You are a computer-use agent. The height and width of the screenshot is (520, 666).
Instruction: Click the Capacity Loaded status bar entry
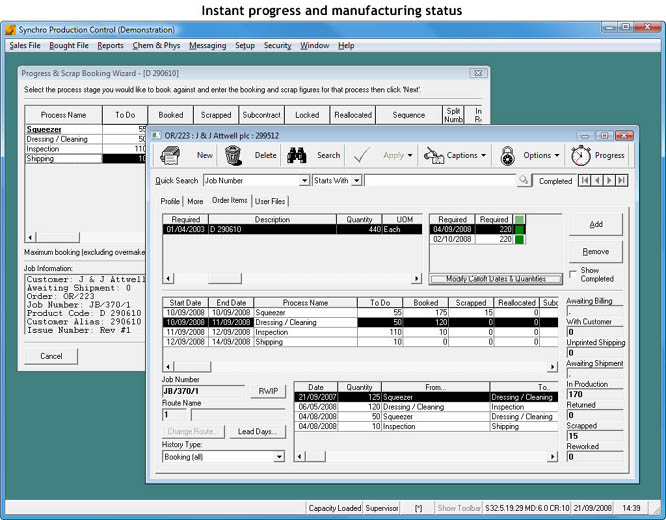pos(335,508)
